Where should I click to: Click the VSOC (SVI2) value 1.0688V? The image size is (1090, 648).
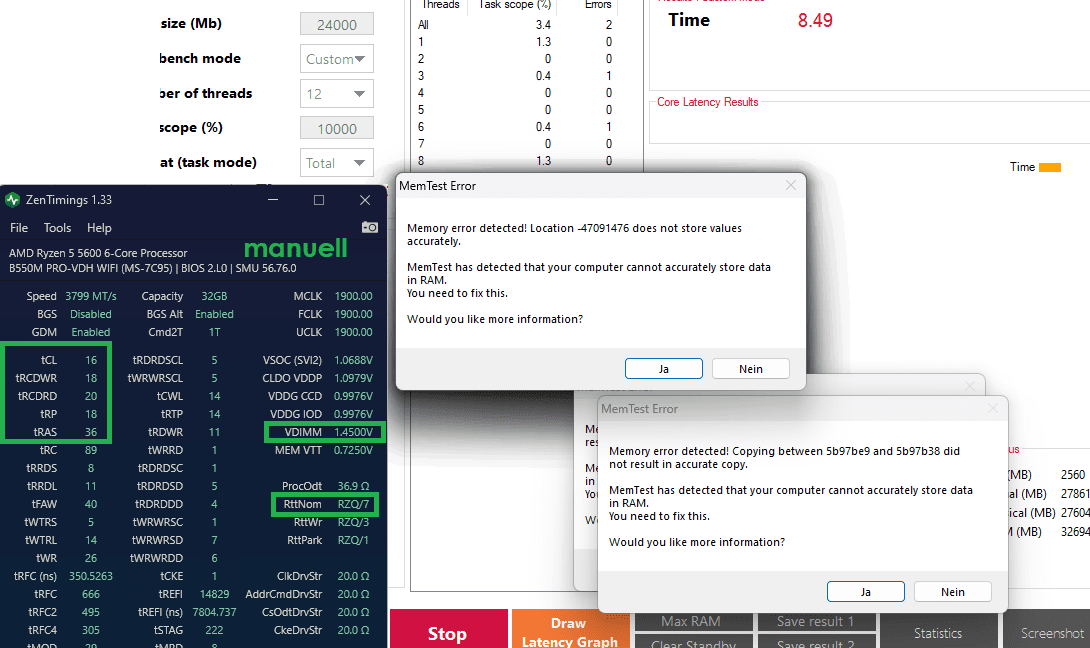(x=353, y=360)
